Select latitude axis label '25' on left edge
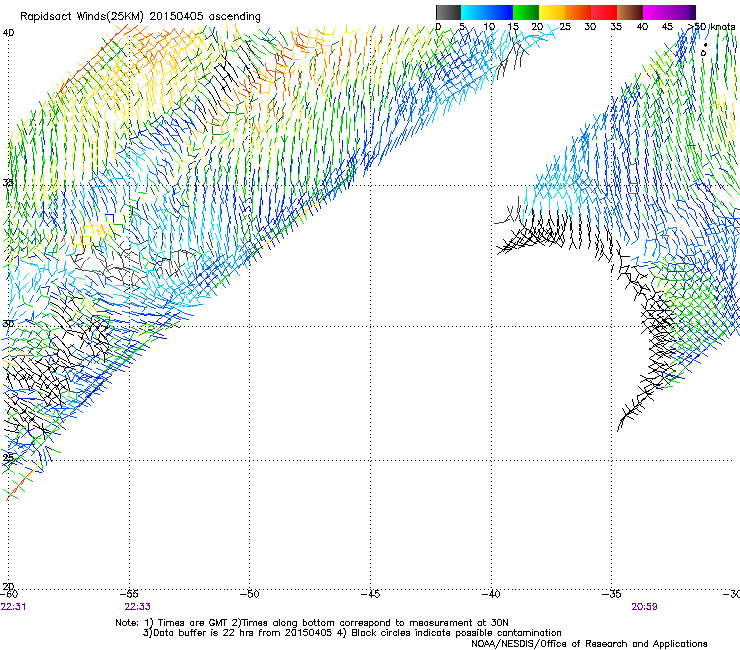This screenshot has height=650, width=740. (8, 457)
